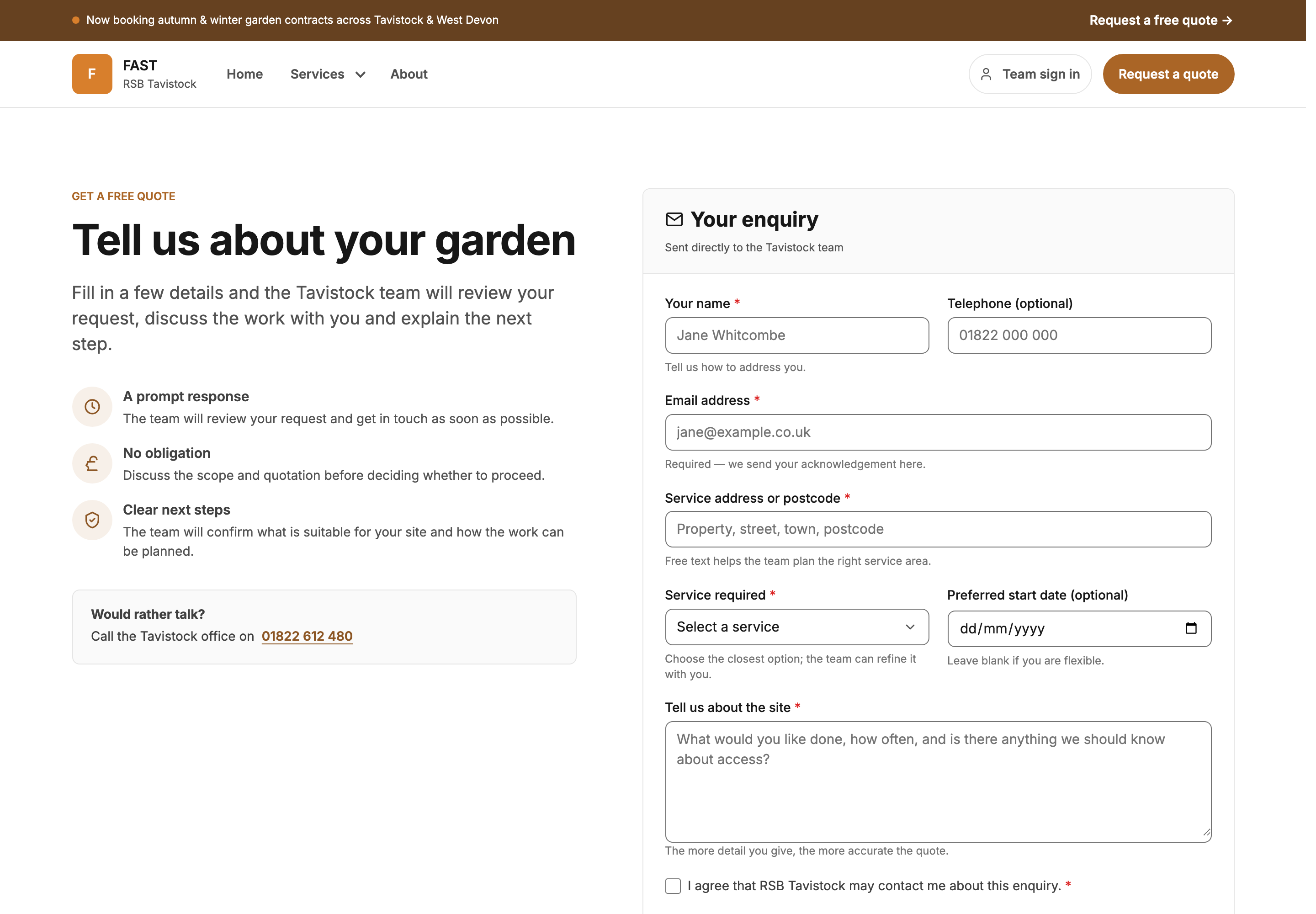The image size is (1316, 914).
Task: Click the FAST RSB Tavistock brand name
Action: 159,74
